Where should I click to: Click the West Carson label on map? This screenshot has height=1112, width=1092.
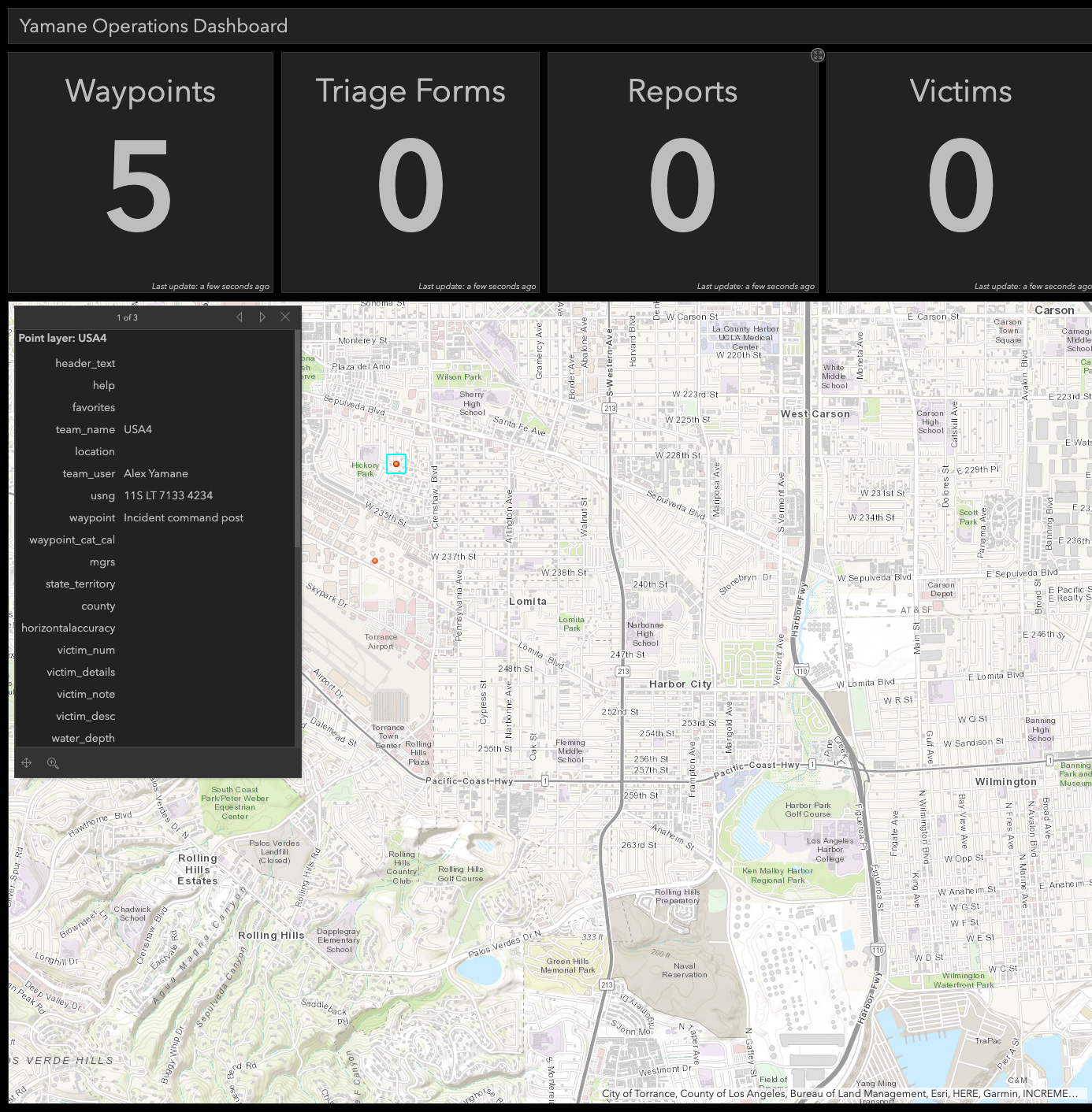coord(815,413)
